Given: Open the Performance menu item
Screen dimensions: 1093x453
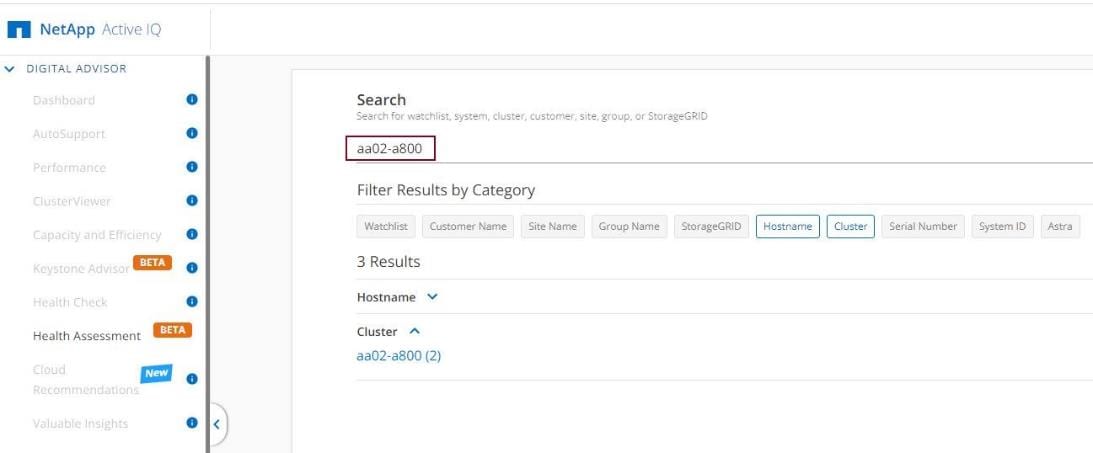Looking at the screenshot, I should pos(69,167).
